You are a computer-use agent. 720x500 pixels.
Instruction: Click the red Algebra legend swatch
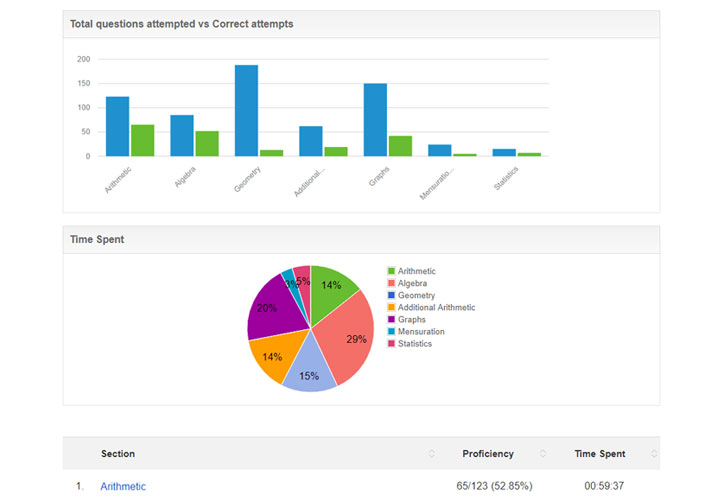pyautogui.click(x=391, y=284)
